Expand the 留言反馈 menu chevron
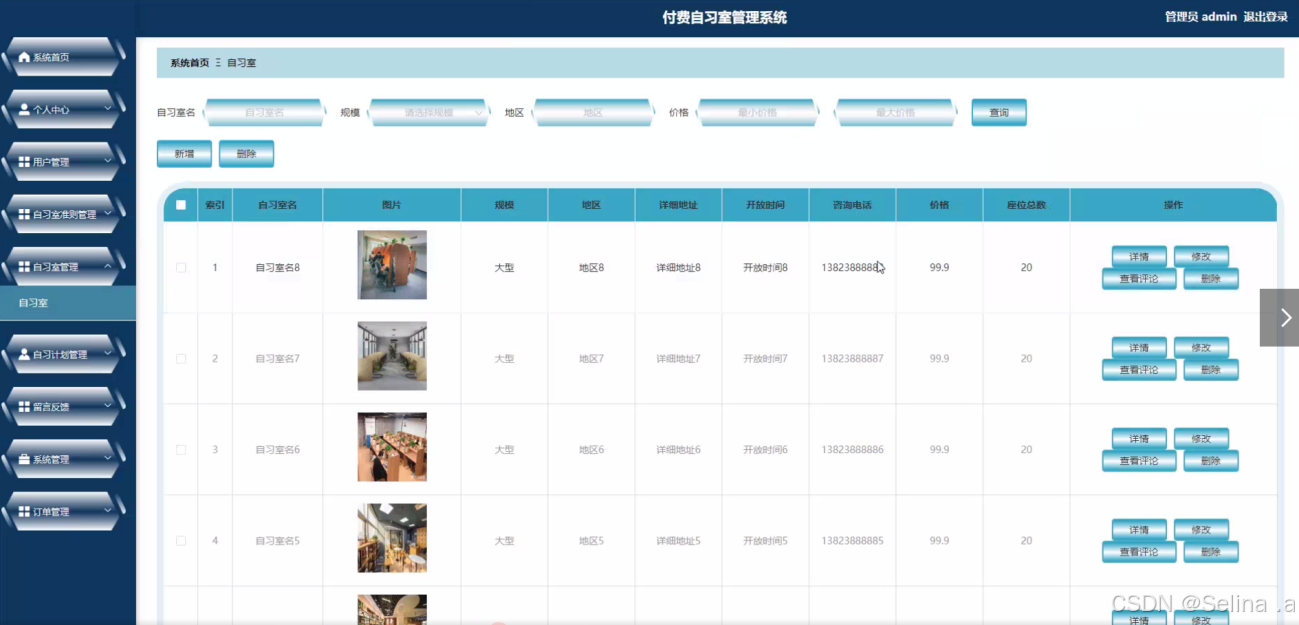Image resolution: width=1299 pixels, height=625 pixels. click(107, 407)
